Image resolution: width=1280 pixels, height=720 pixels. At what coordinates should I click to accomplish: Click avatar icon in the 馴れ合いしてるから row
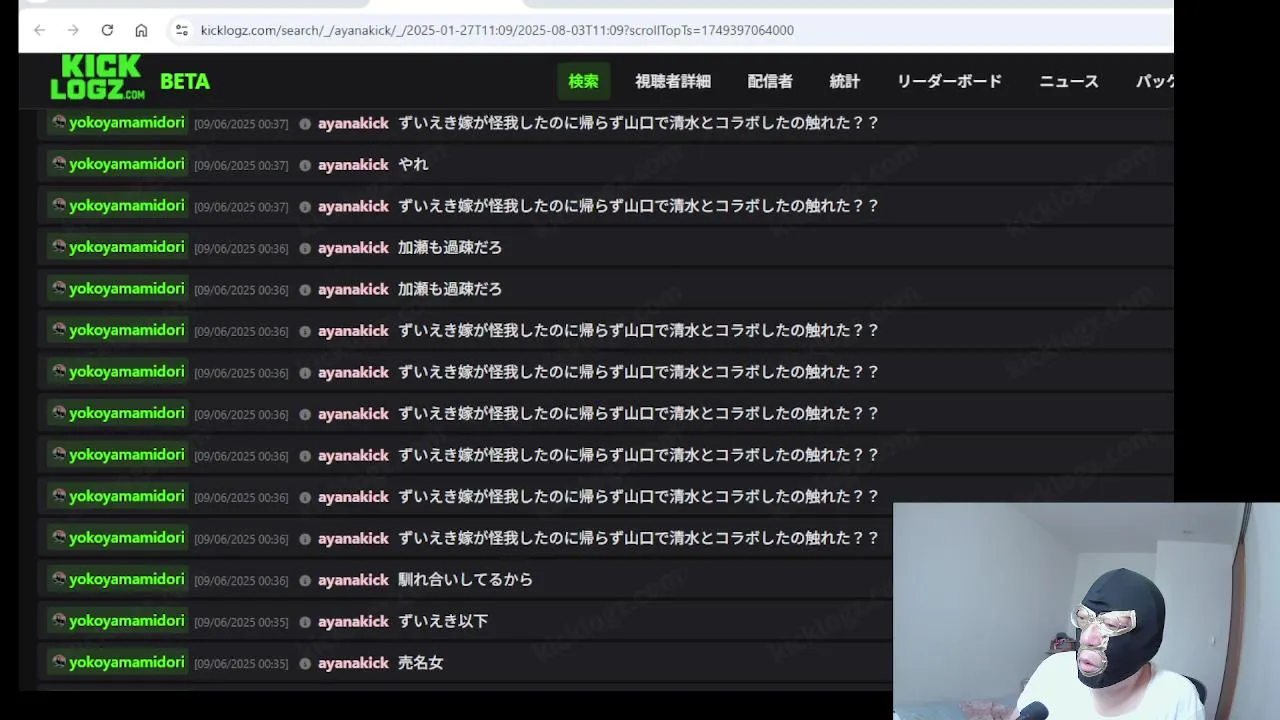tap(59, 579)
